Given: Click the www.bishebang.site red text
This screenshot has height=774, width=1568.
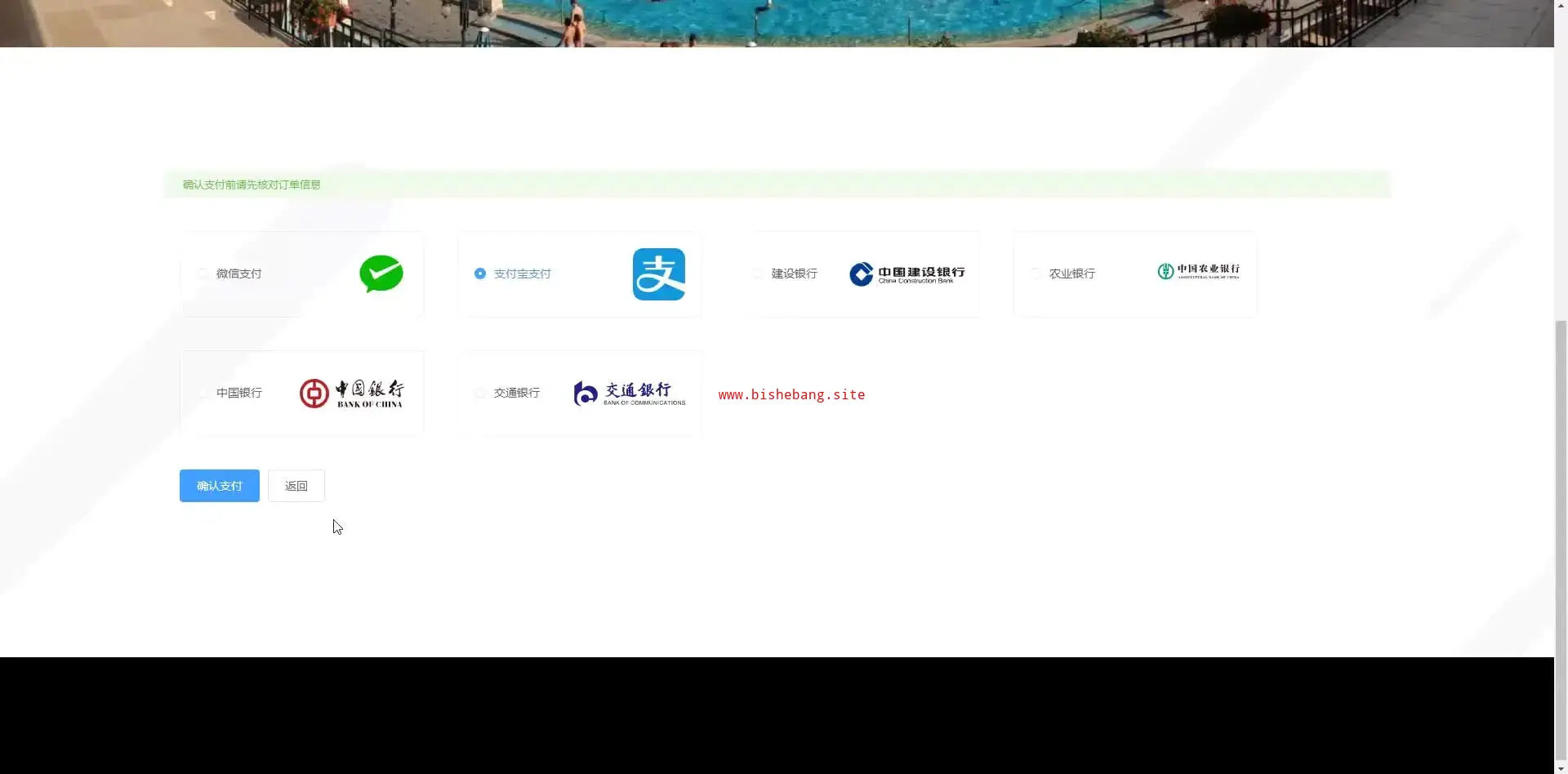Looking at the screenshot, I should coord(791,394).
